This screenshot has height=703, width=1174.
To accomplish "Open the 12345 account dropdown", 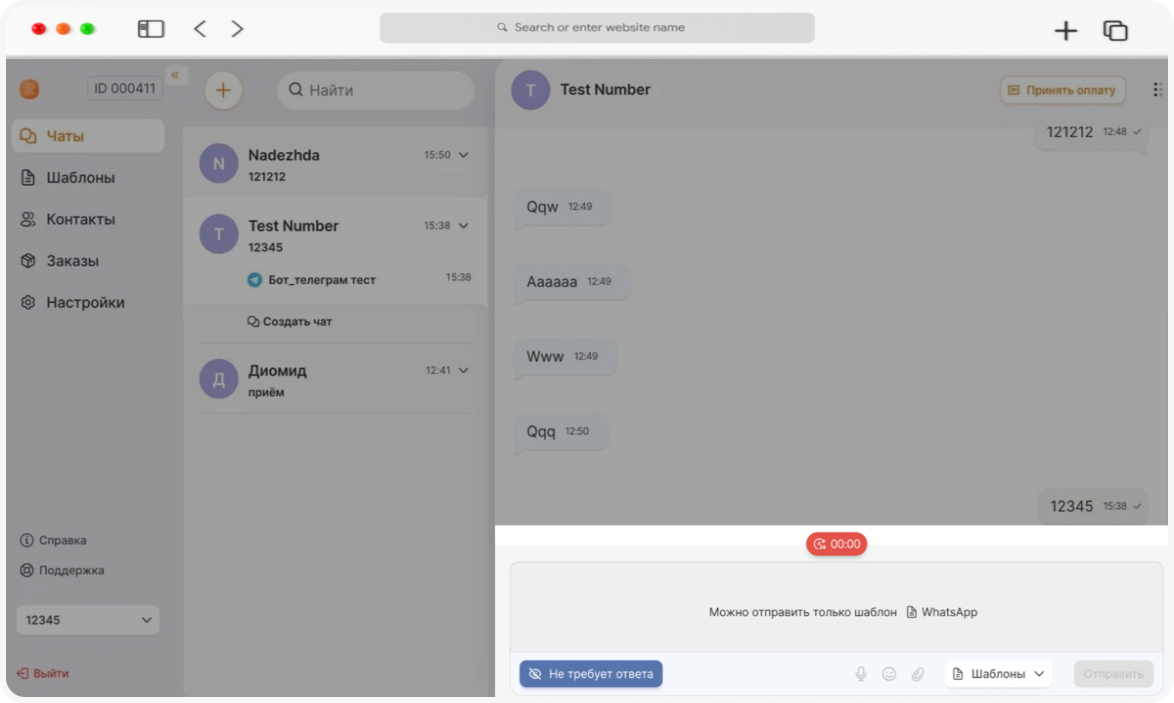I will click(x=88, y=620).
